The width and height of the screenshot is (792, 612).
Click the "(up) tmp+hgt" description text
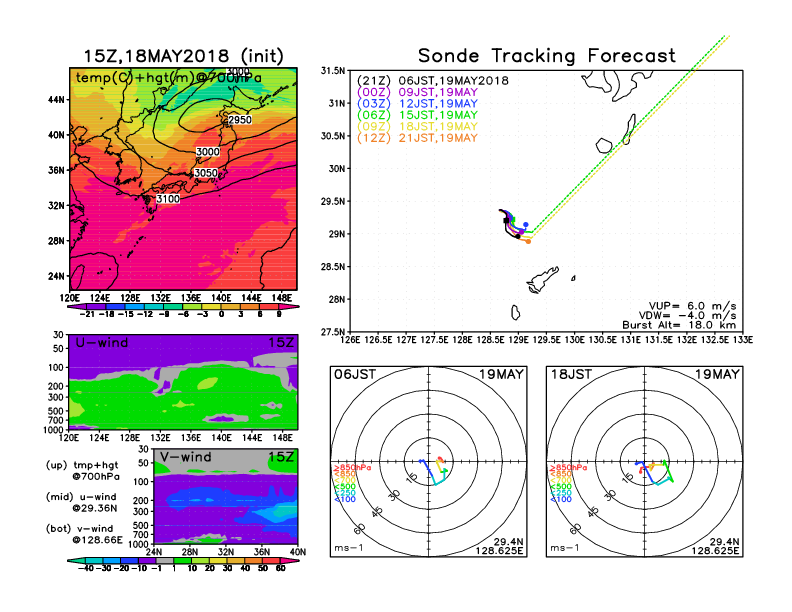point(82,465)
